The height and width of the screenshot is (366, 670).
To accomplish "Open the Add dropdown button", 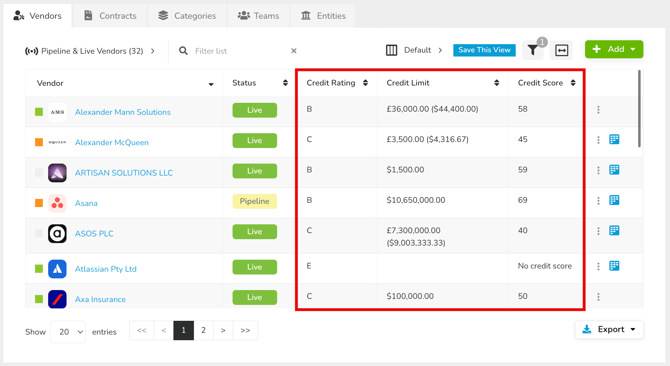I will 614,49.
